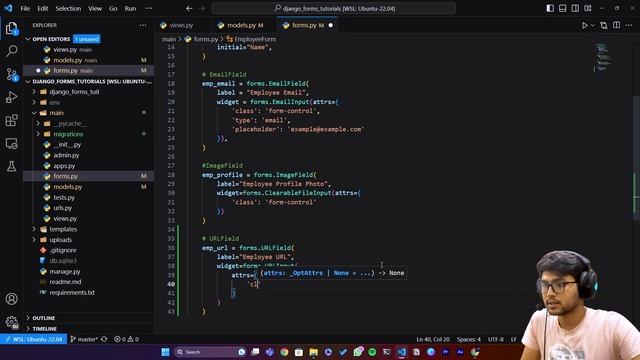The height and width of the screenshot is (360, 640).
Task: Go forward with the navigation arrow
Action: (202, 8)
